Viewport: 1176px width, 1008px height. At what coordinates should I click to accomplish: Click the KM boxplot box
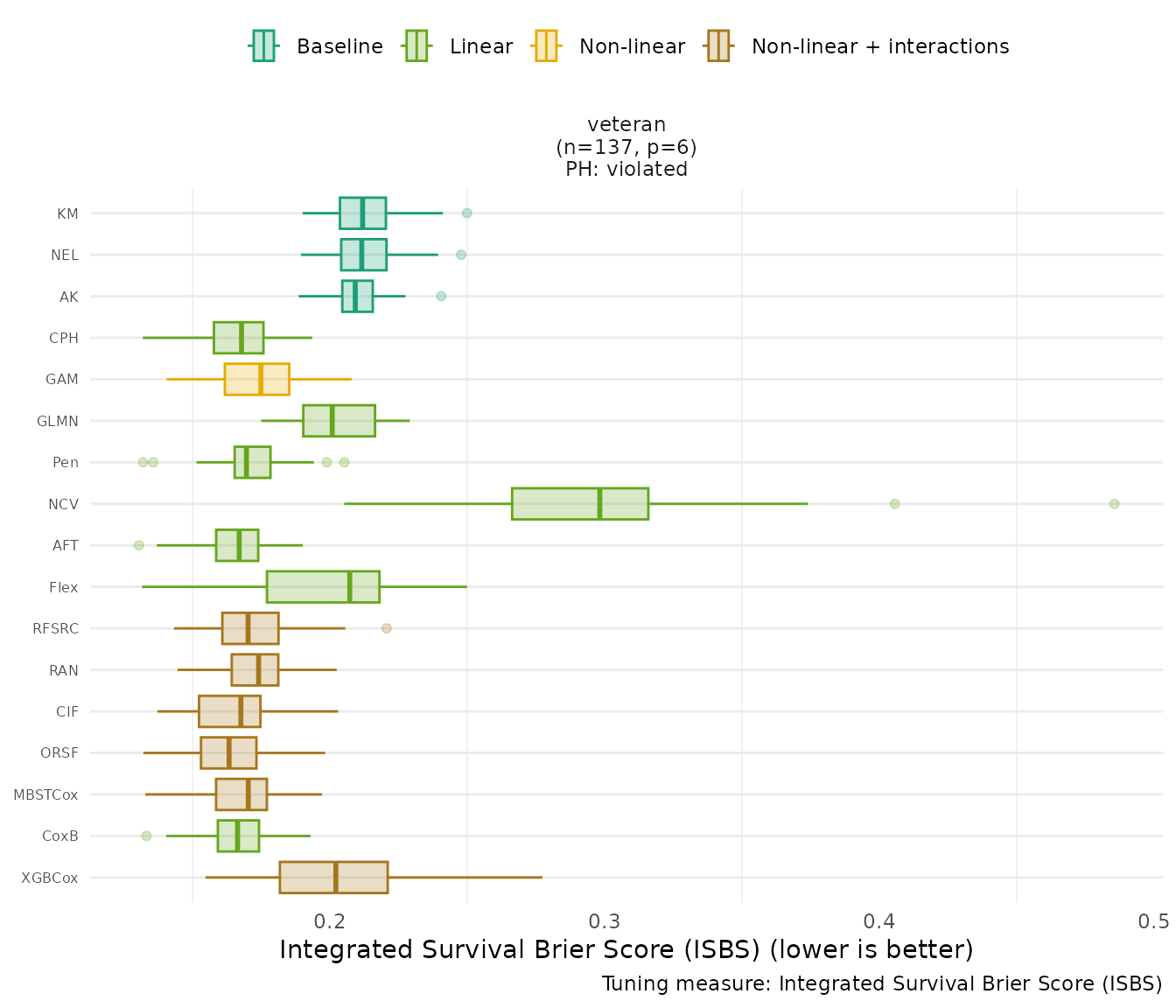(362, 213)
